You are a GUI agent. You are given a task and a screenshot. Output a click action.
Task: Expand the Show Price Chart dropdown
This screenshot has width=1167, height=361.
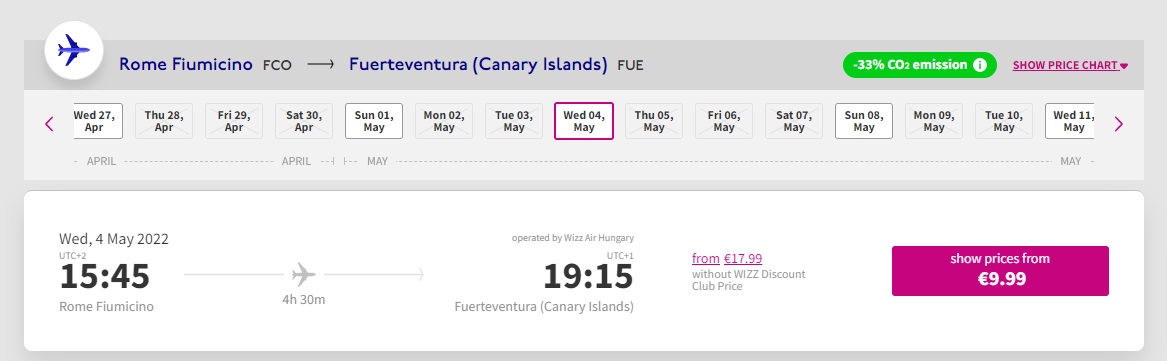point(1070,65)
